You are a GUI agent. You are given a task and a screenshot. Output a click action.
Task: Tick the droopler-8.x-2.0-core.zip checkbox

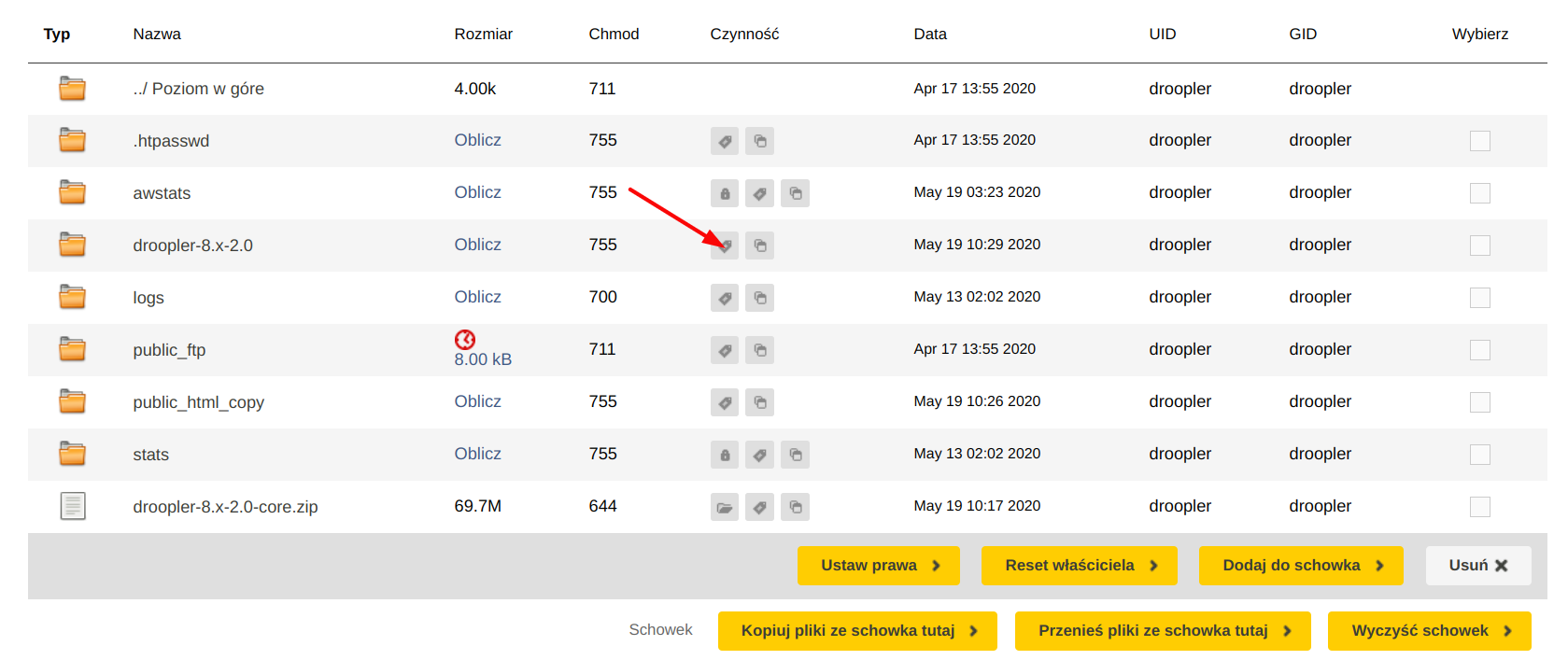click(1480, 507)
